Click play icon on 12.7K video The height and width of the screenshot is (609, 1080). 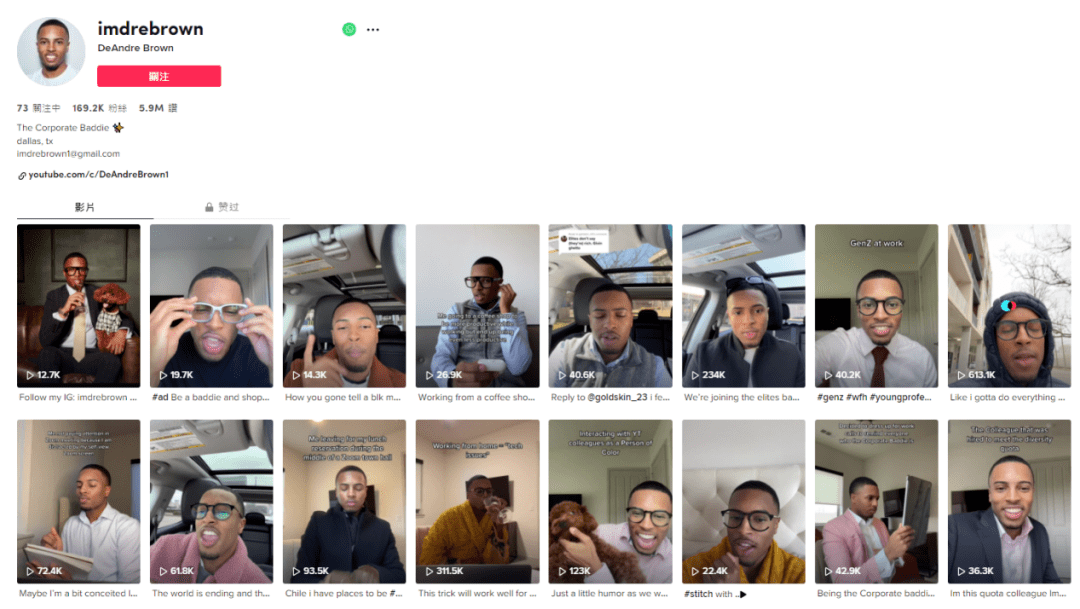click(30, 375)
